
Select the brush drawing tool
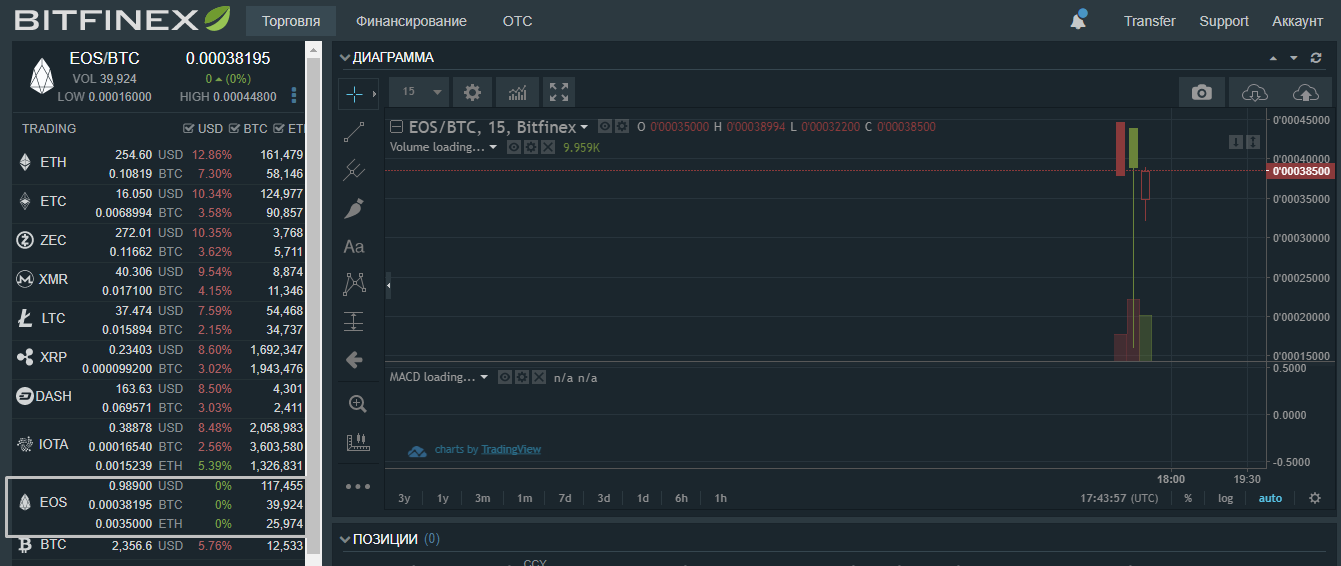coord(354,208)
